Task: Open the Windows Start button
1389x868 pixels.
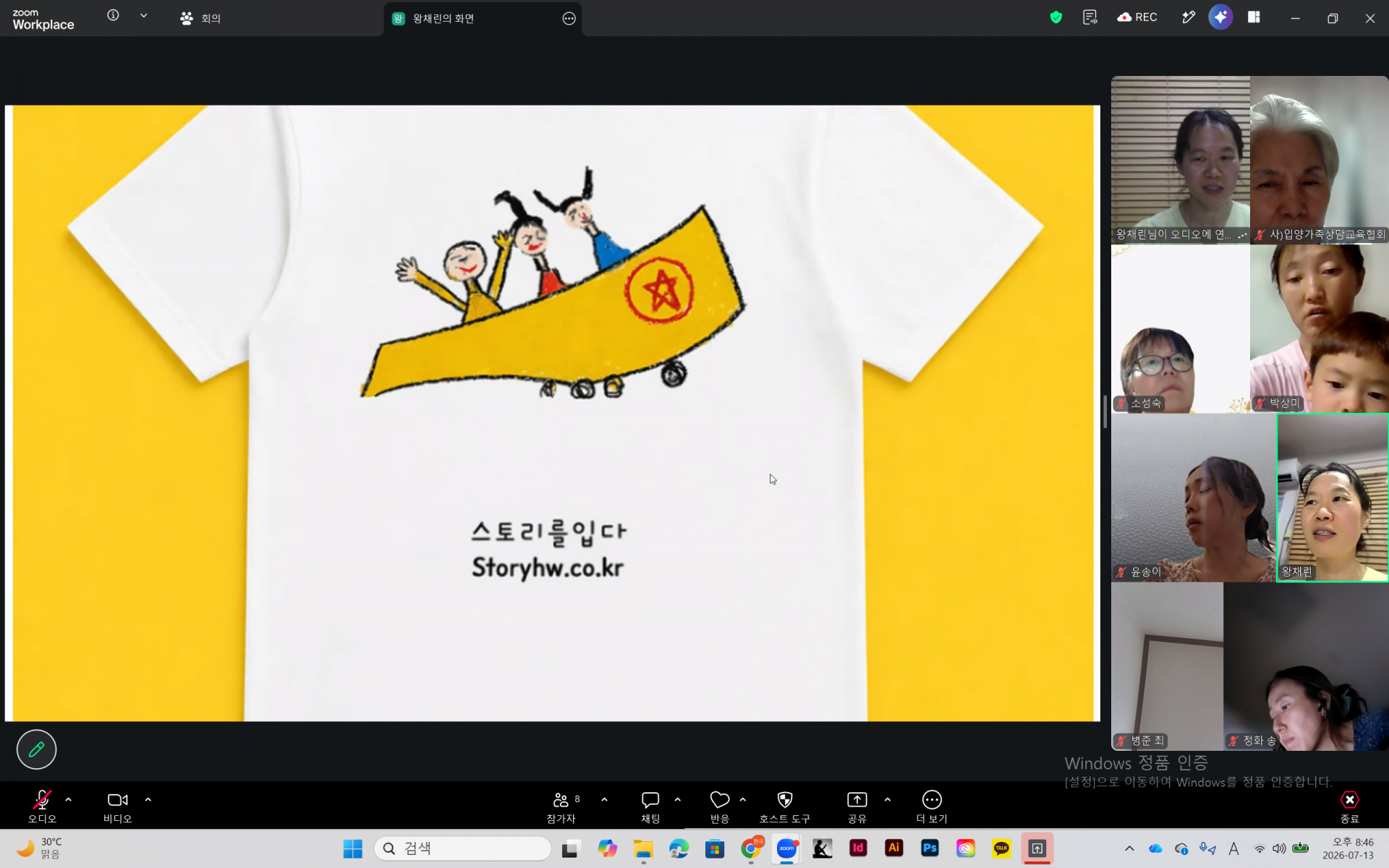Action: pyautogui.click(x=352, y=848)
